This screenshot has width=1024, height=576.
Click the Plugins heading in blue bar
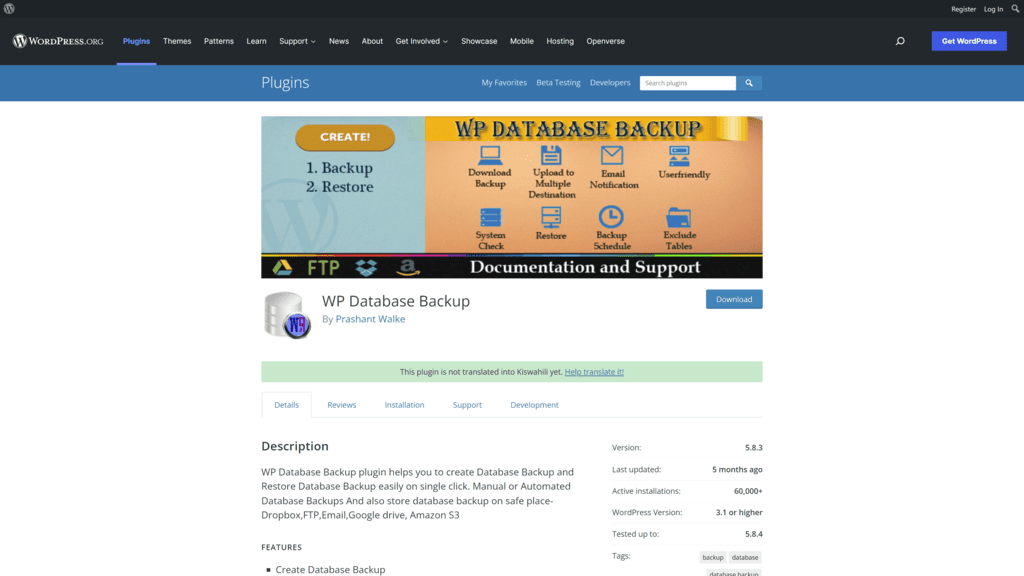coord(285,83)
